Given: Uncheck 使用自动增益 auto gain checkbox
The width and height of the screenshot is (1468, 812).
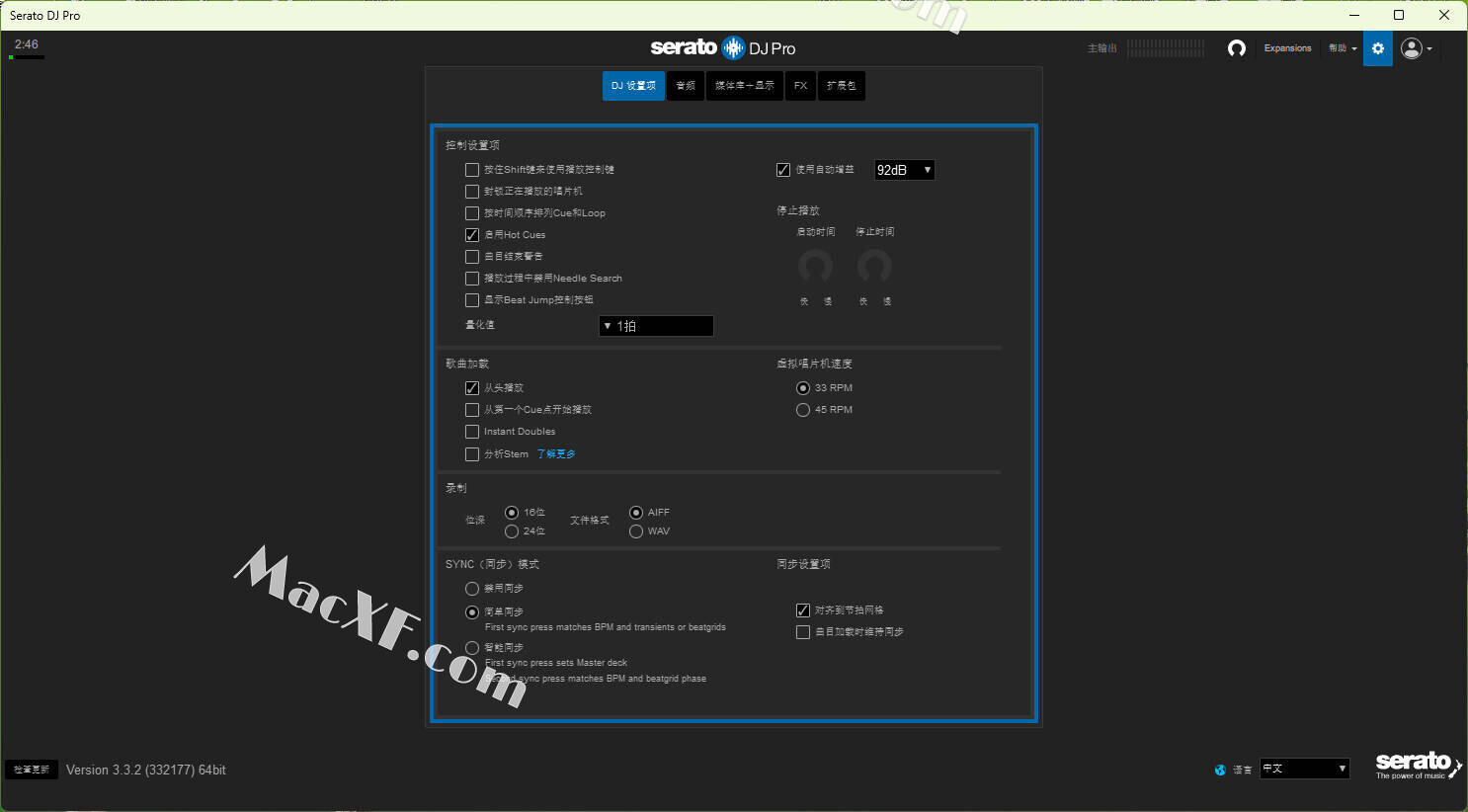Looking at the screenshot, I should [783, 170].
